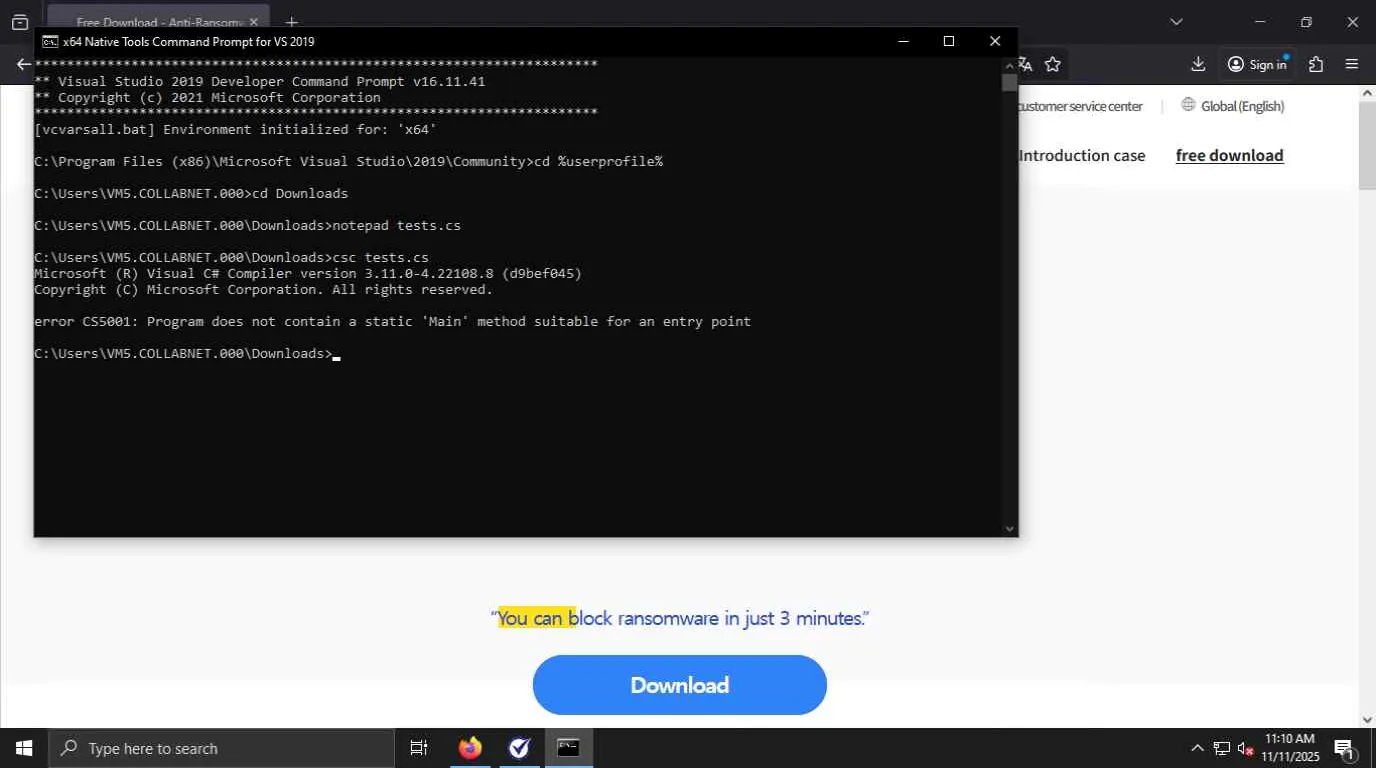Click the translate page icon in address bar
Image resolution: width=1376 pixels, height=768 pixels.
coord(1025,64)
